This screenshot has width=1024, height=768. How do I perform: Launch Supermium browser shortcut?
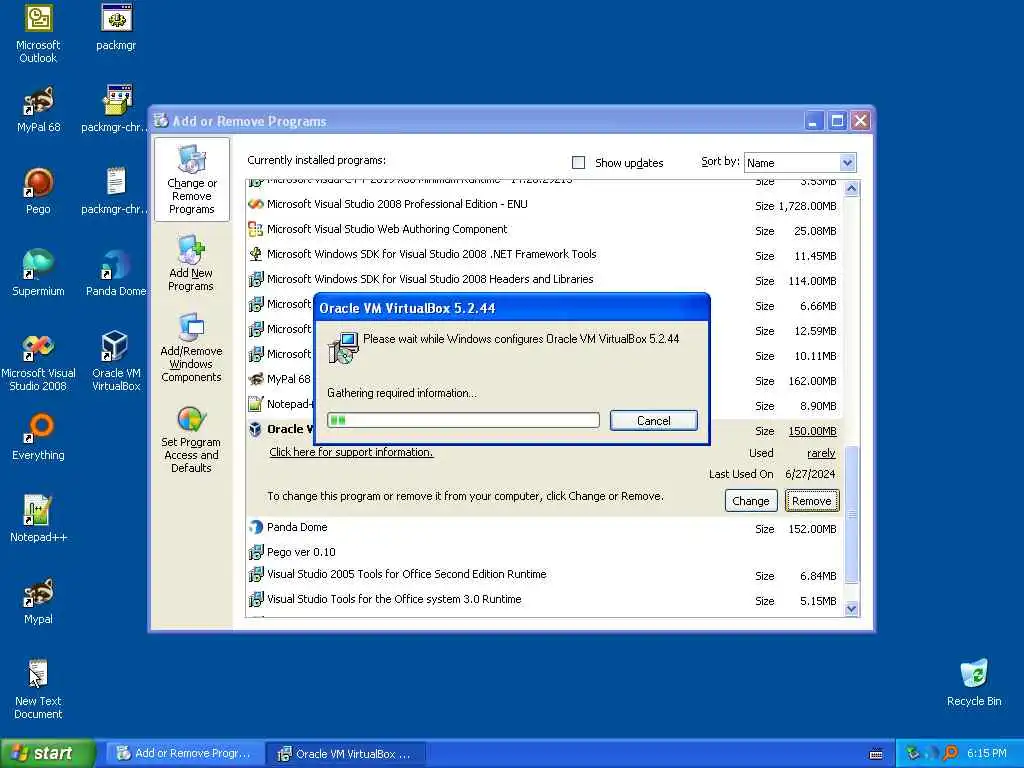coord(38,274)
